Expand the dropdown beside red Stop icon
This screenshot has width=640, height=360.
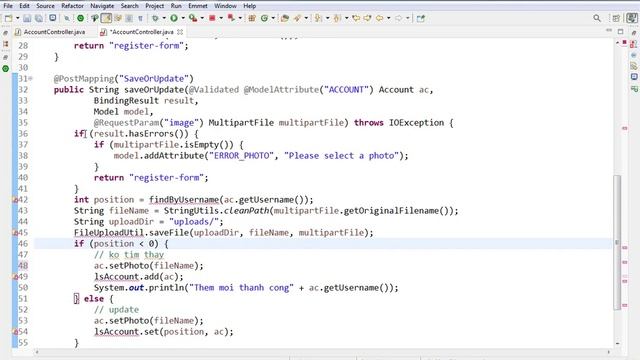221,18
